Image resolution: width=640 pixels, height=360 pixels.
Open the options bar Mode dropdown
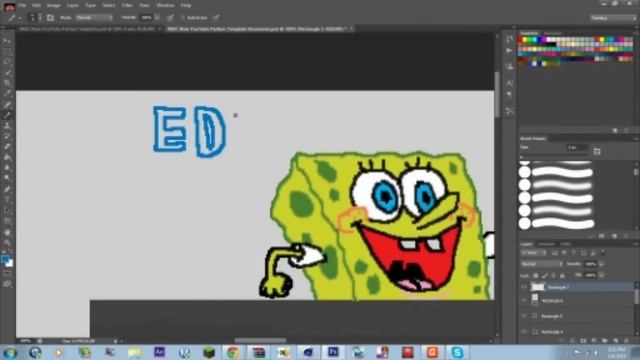point(94,18)
